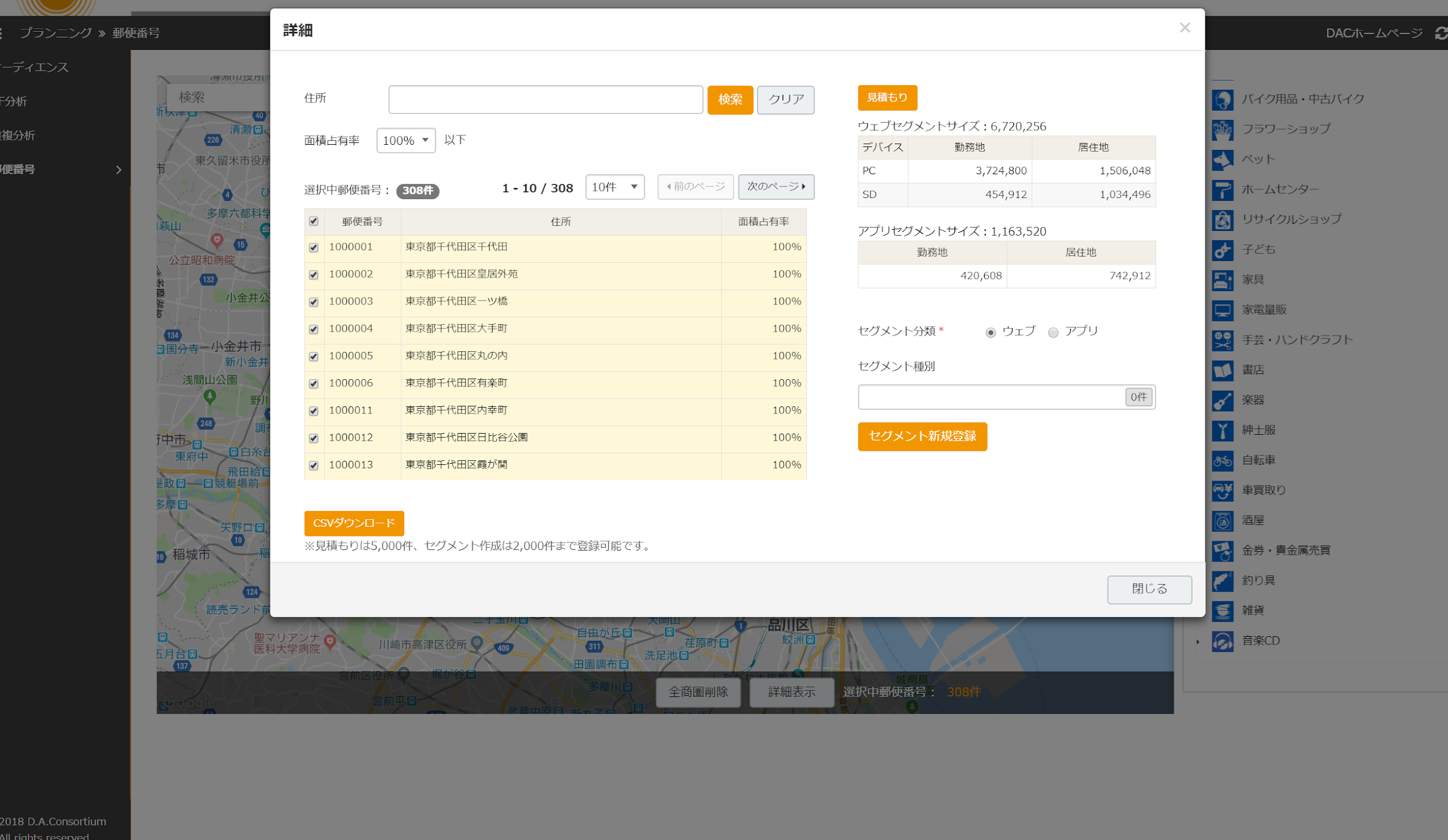Image resolution: width=1448 pixels, height=840 pixels.
Task: Select the flower shop icon
Action: 1222,130
